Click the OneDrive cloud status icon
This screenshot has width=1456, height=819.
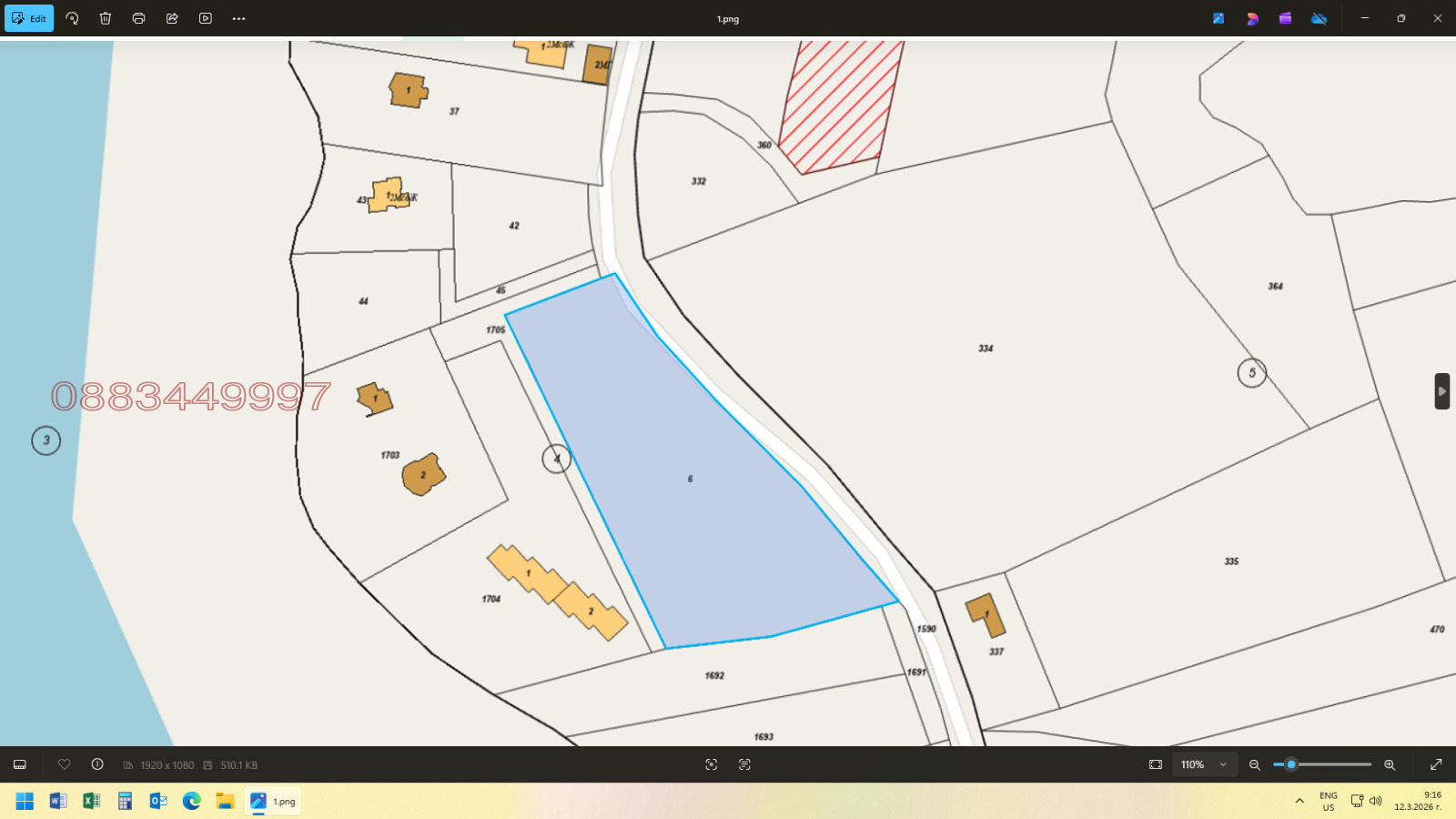(x=1319, y=18)
